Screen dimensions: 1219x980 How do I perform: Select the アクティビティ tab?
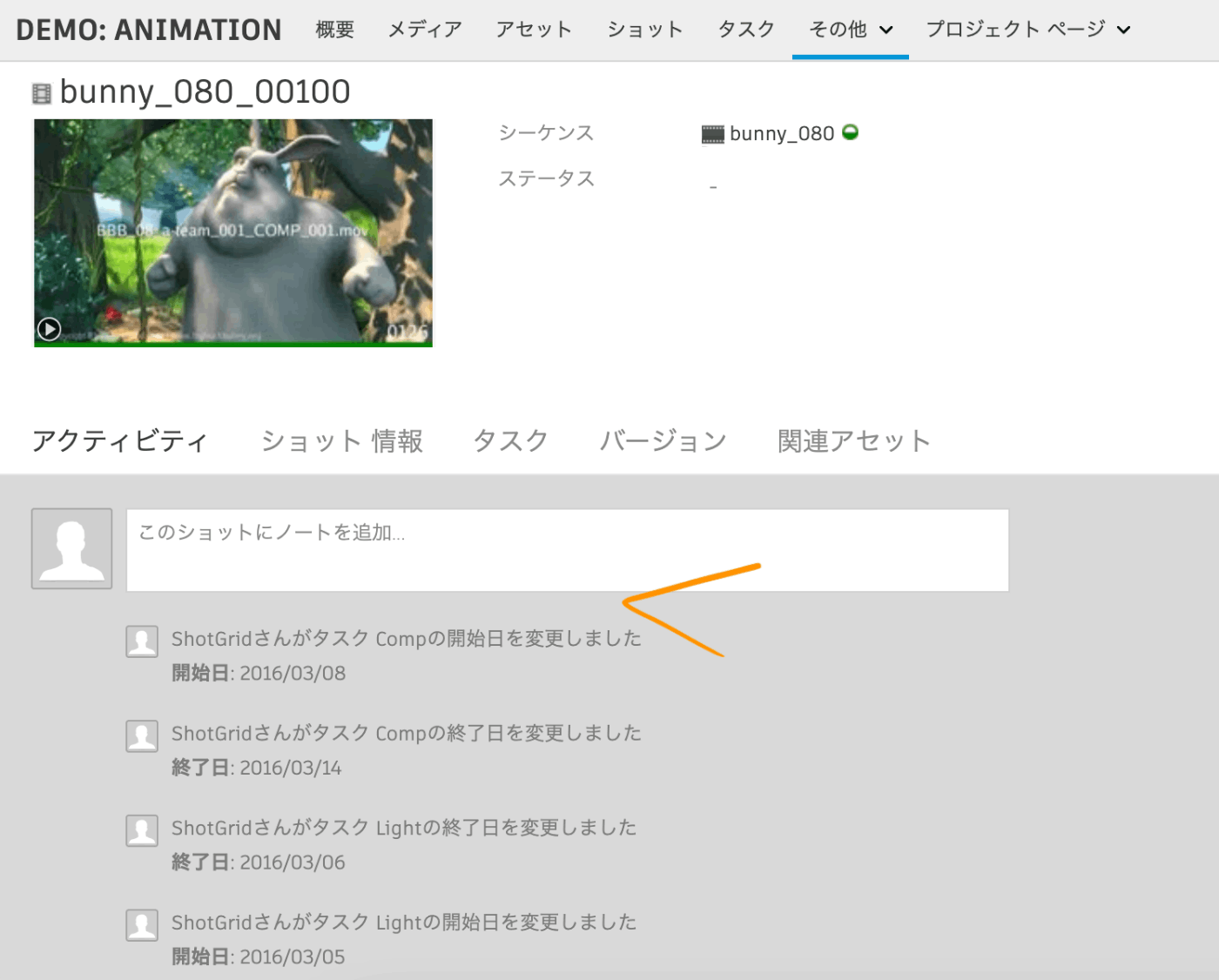120,441
